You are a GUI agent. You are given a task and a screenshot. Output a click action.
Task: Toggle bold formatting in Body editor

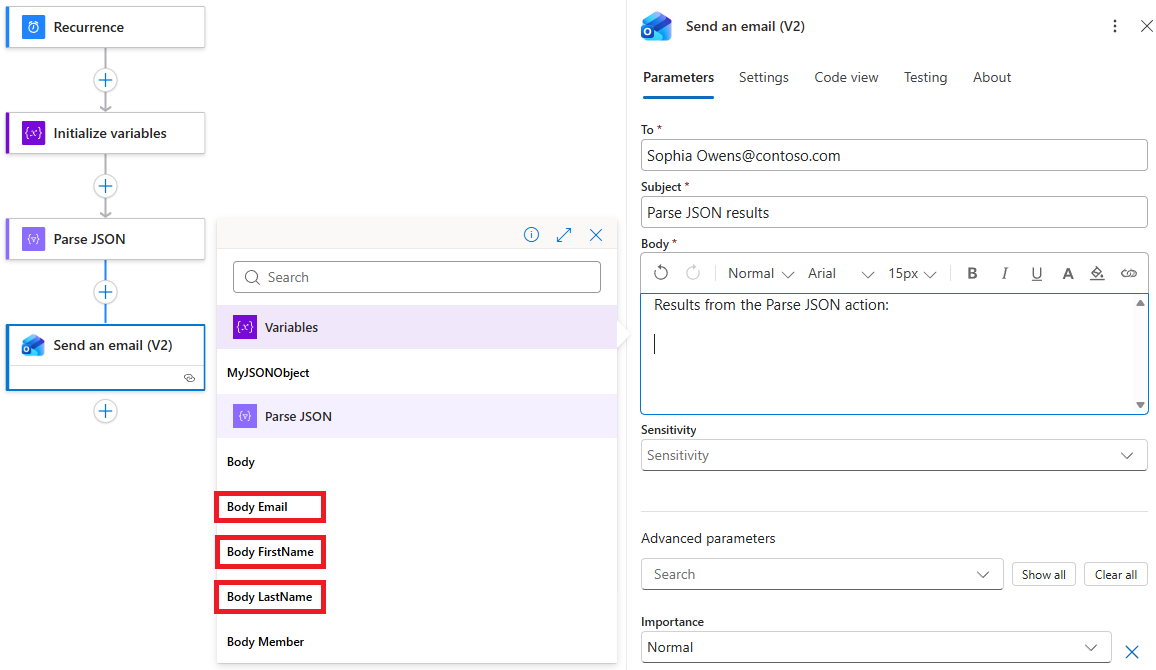tap(972, 273)
